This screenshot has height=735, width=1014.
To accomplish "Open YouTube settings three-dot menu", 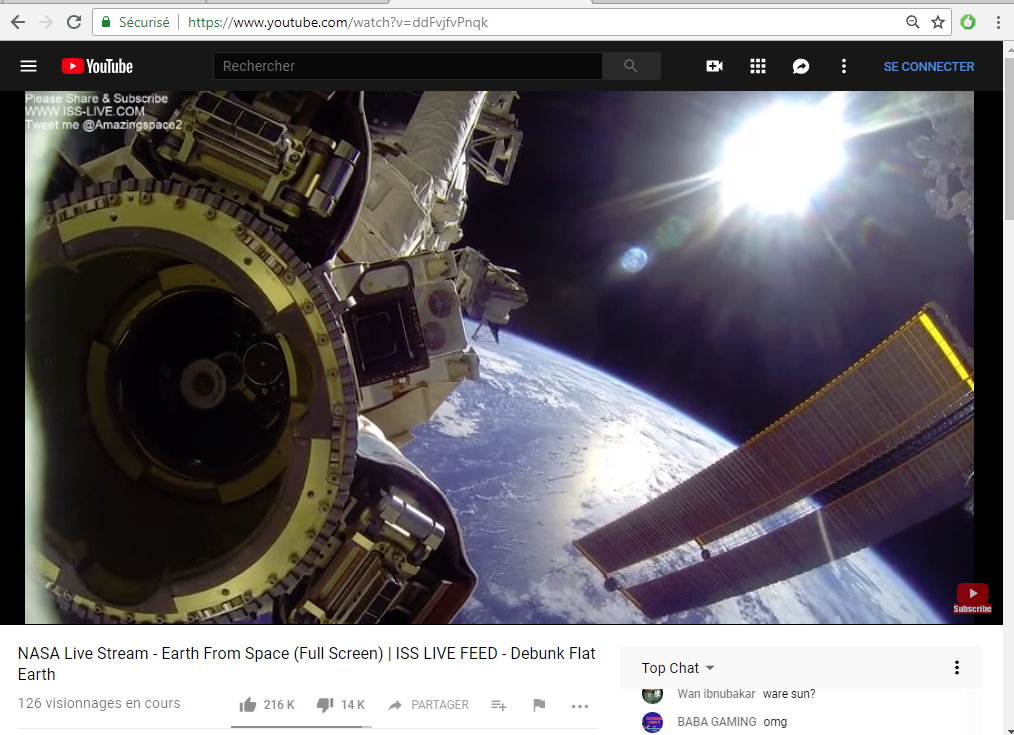I will [x=843, y=66].
